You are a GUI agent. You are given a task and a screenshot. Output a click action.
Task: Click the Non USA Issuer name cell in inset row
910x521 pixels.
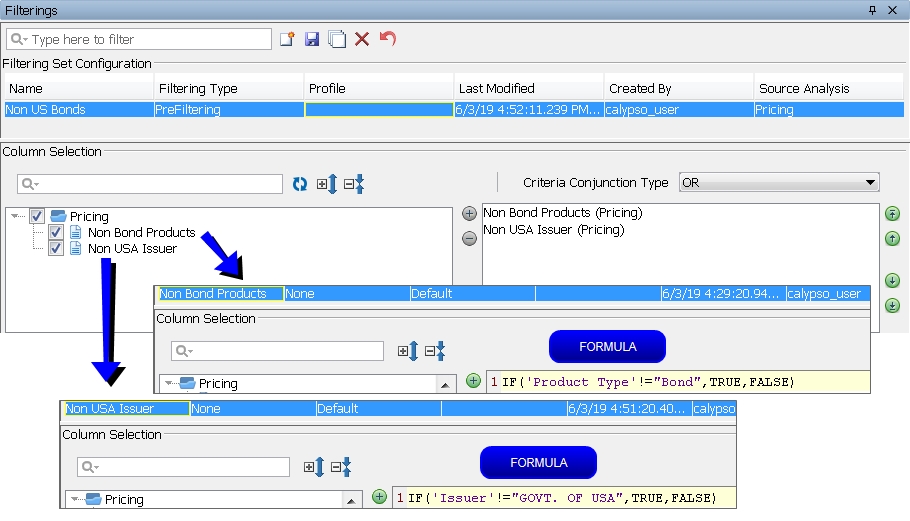click(127, 408)
